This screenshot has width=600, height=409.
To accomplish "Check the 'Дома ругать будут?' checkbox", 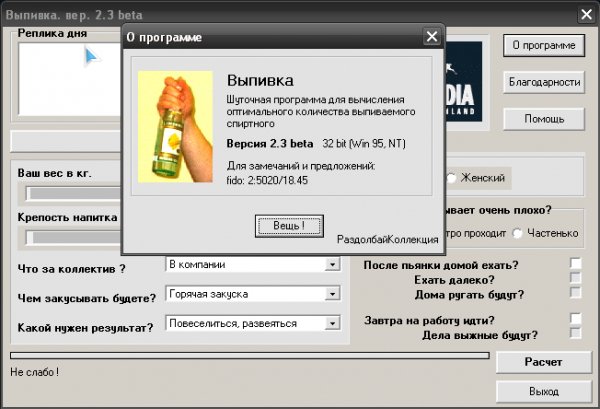I will click(576, 293).
